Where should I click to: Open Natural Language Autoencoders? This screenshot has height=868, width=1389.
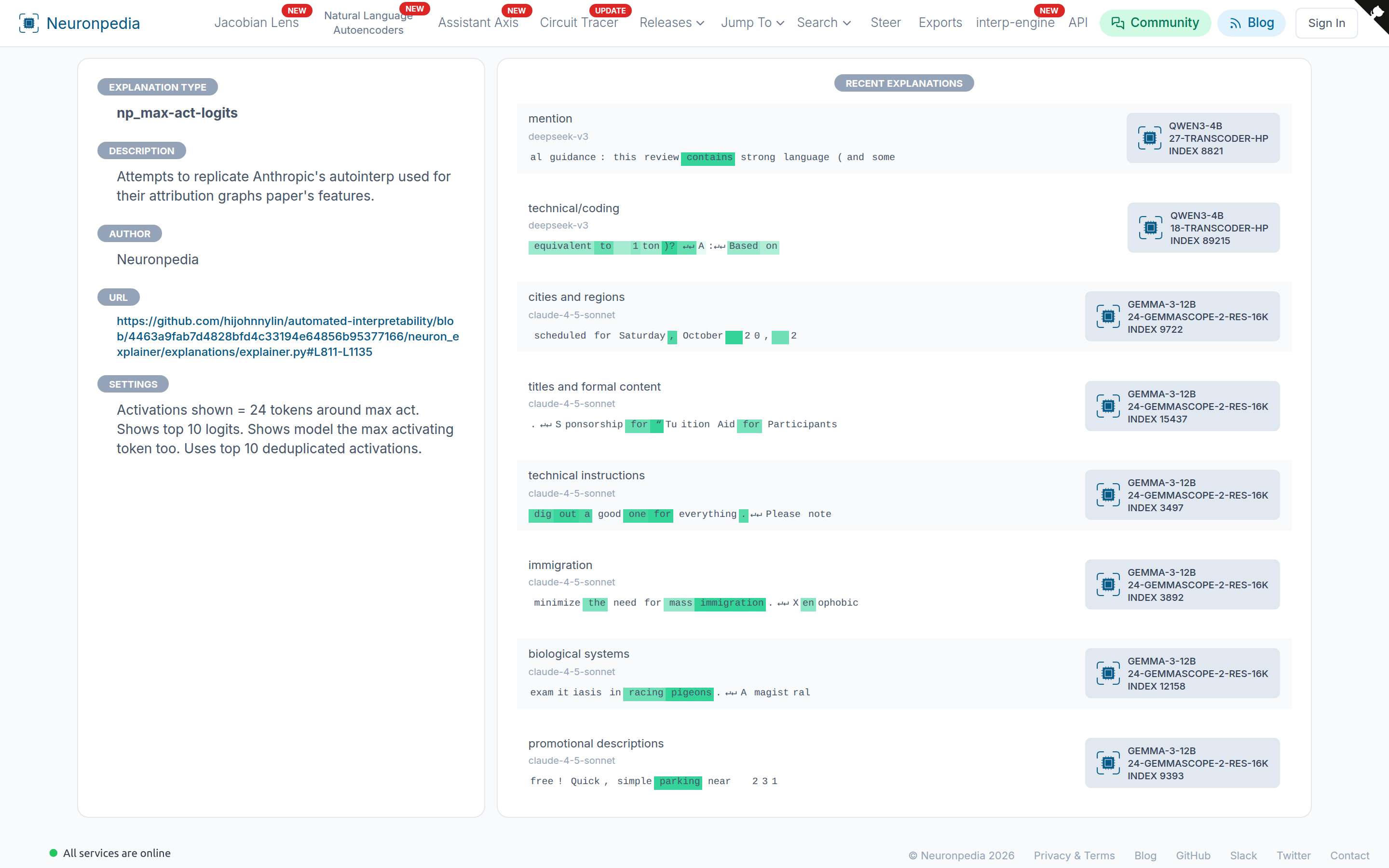point(368,23)
